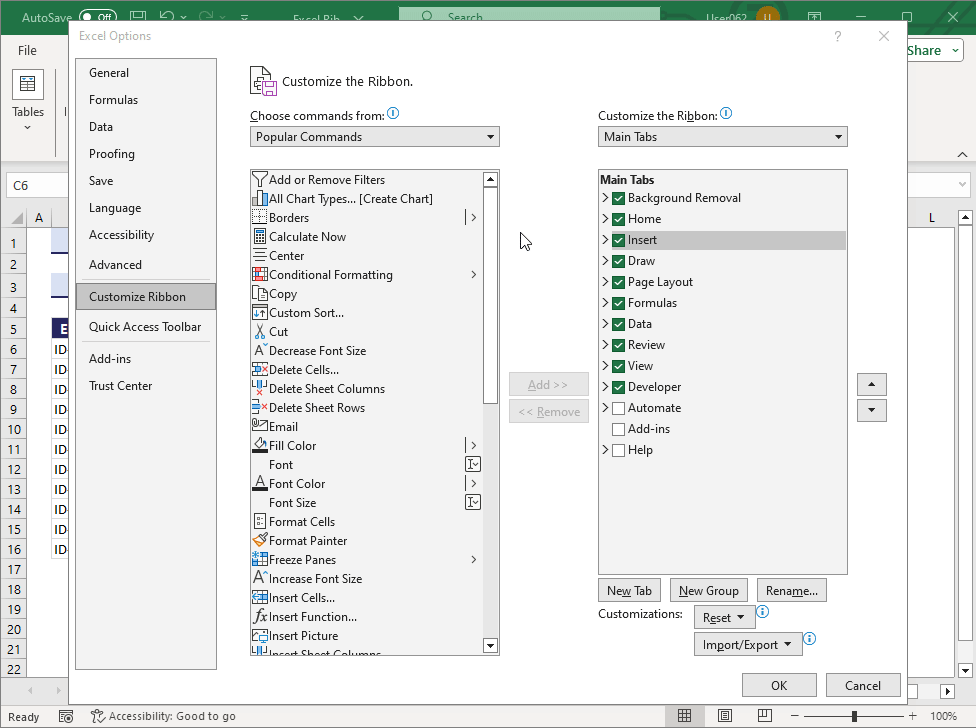This screenshot has width=976, height=728.
Task: Uncheck the Background Removal tab checkbox
Action: click(618, 198)
